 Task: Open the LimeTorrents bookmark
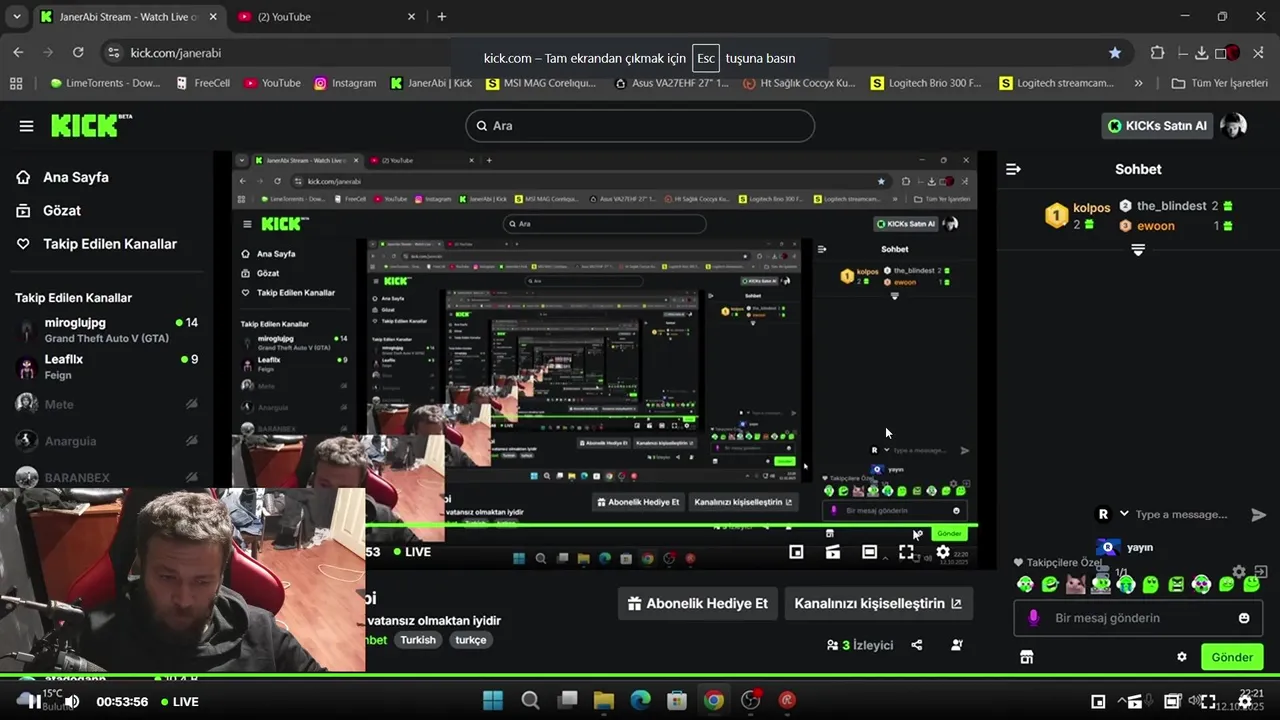point(105,83)
